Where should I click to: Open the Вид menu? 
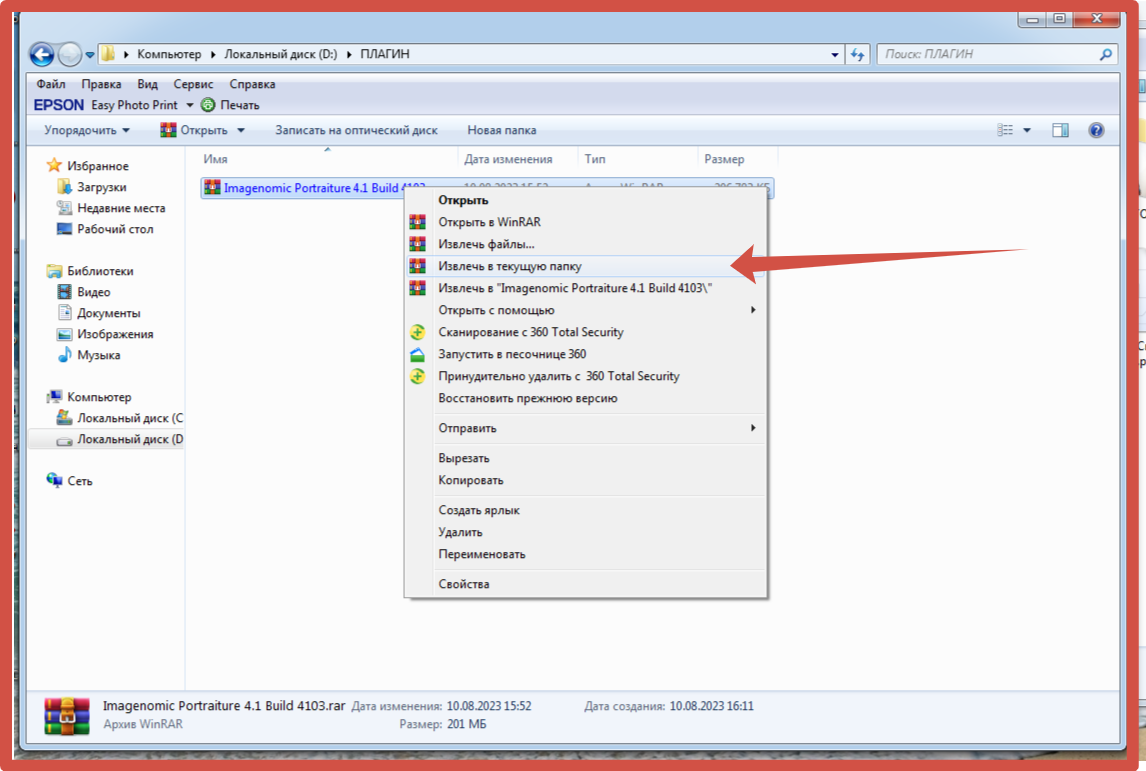pos(148,84)
